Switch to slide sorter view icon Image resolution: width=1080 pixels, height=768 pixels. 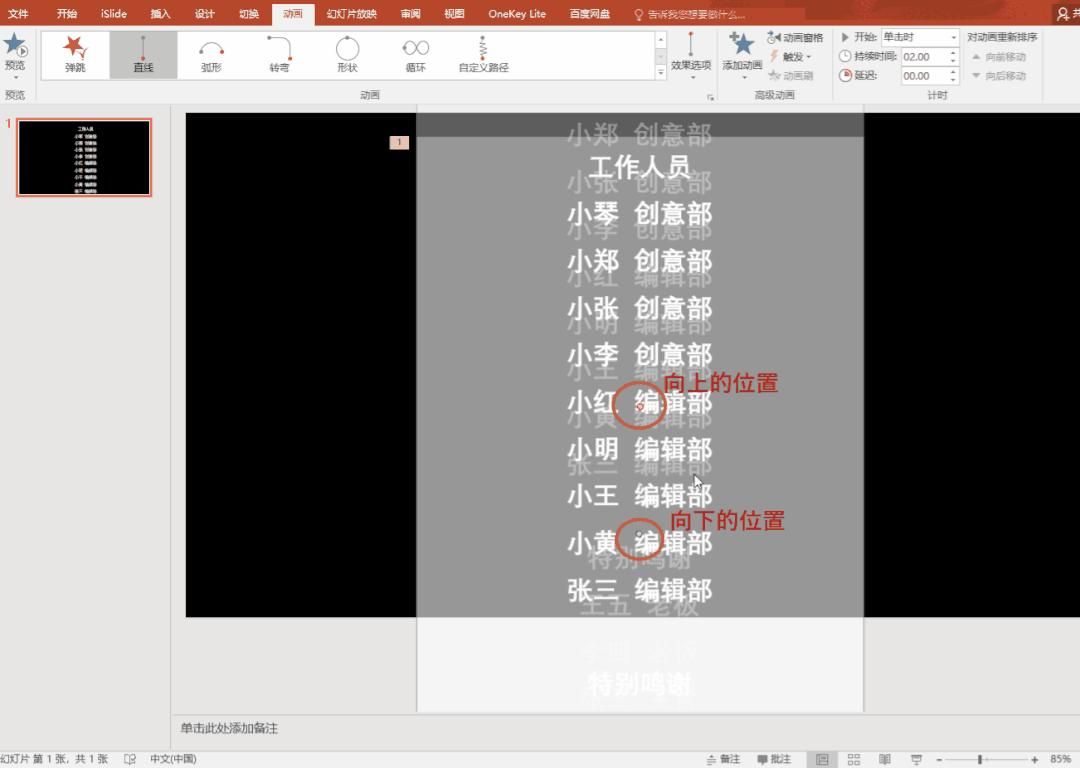(x=855, y=758)
